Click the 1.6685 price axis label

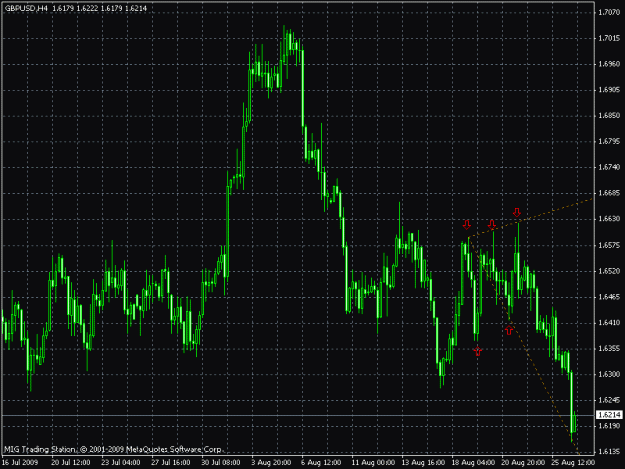(609, 193)
